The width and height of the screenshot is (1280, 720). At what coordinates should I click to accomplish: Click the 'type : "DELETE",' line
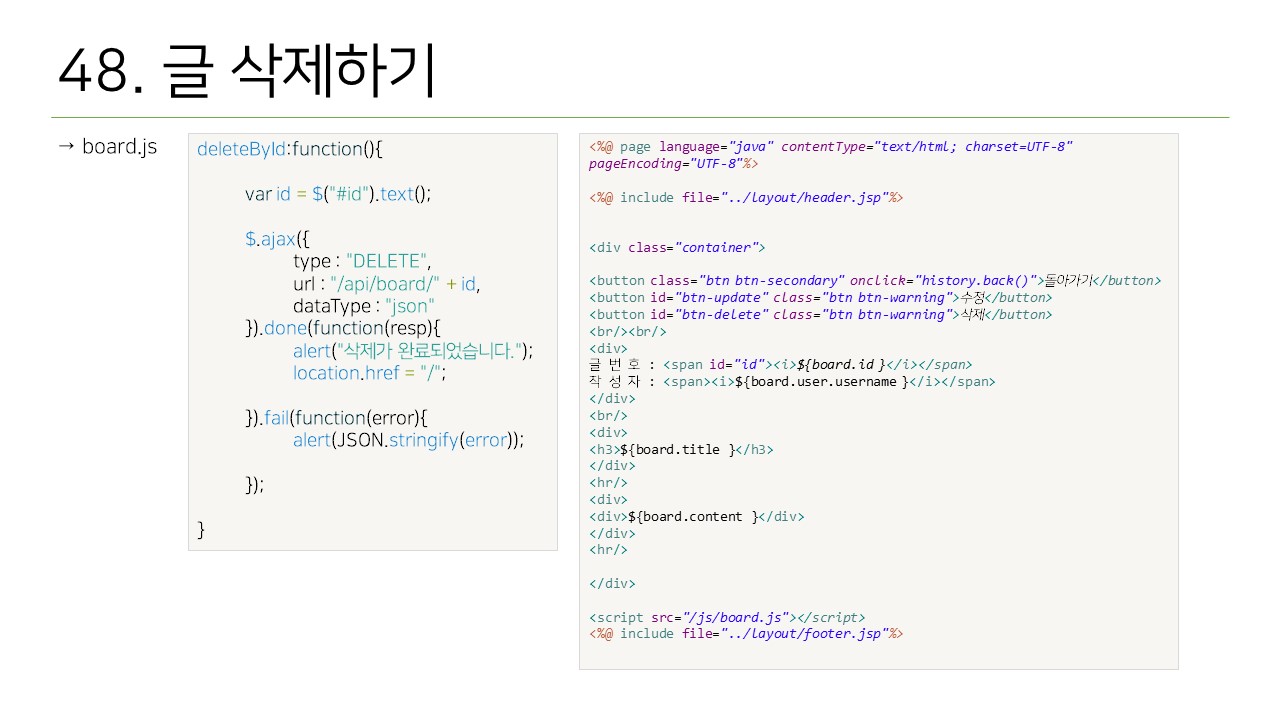[362, 261]
